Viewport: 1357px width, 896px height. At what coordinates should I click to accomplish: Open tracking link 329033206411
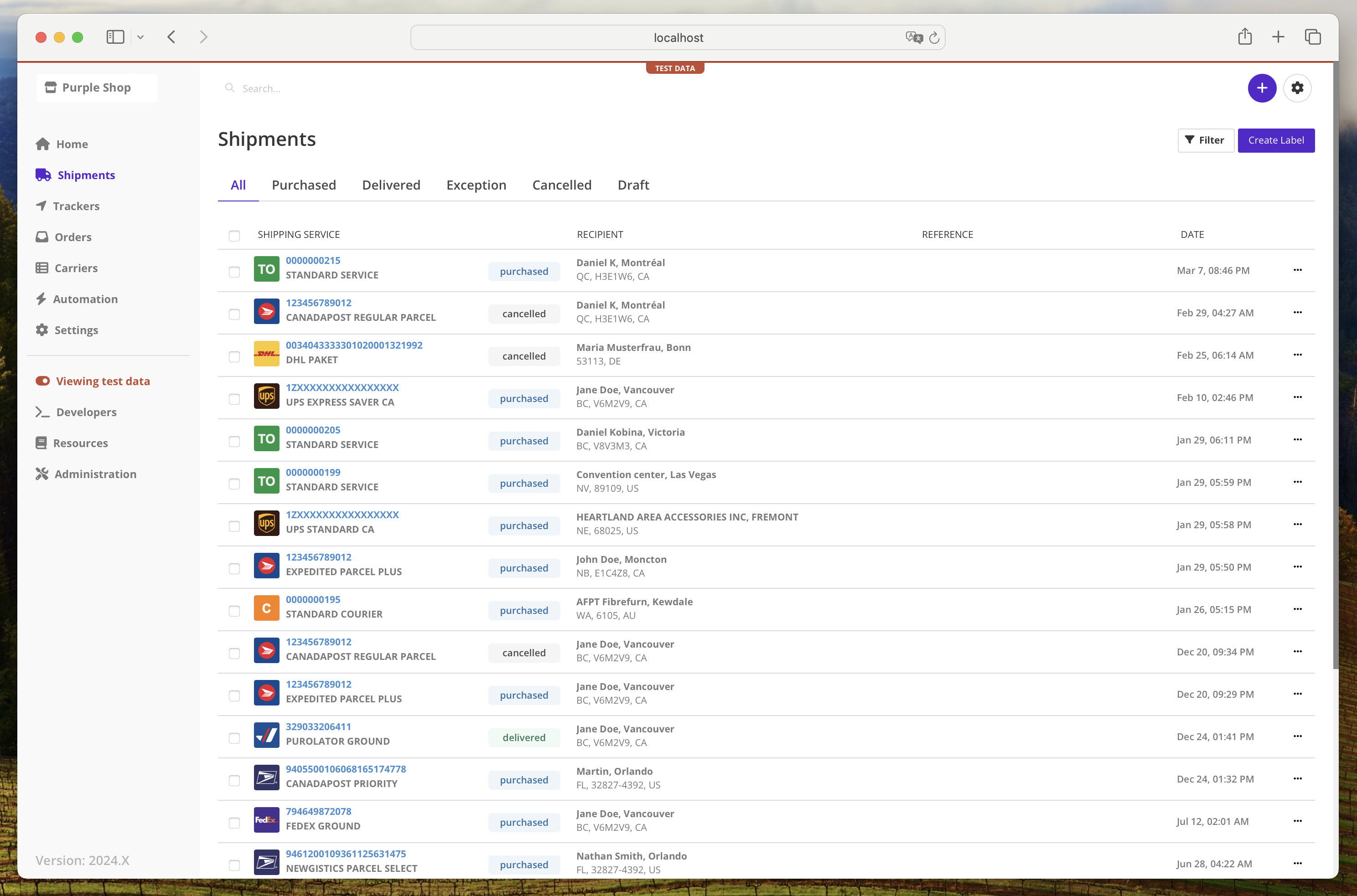pos(318,726)
